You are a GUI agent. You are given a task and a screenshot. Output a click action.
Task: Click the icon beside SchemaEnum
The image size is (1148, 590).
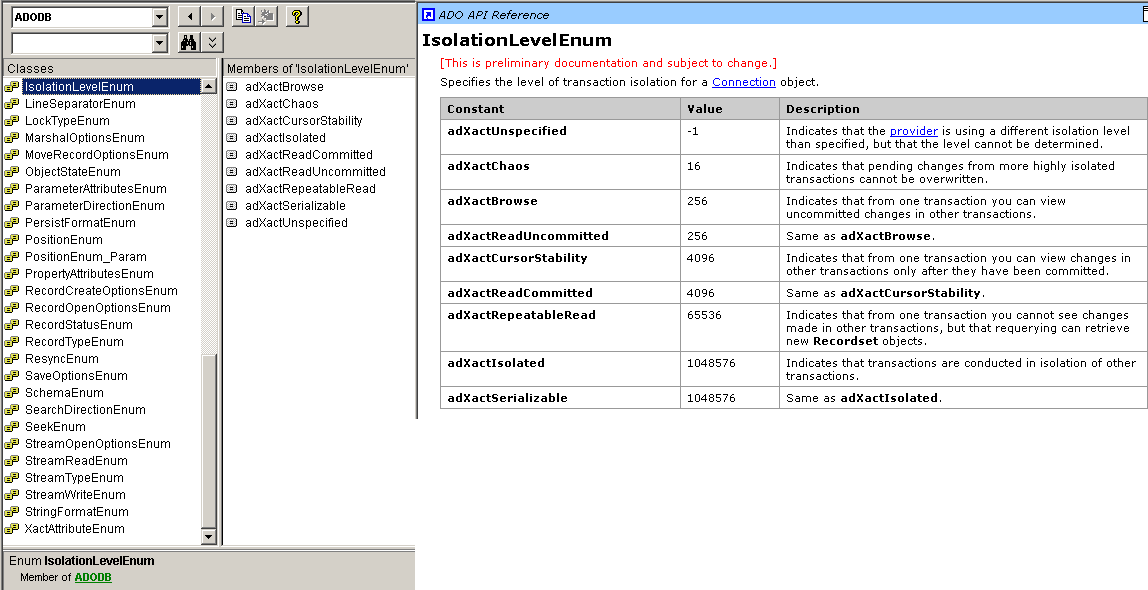click(x=12, y=393)
